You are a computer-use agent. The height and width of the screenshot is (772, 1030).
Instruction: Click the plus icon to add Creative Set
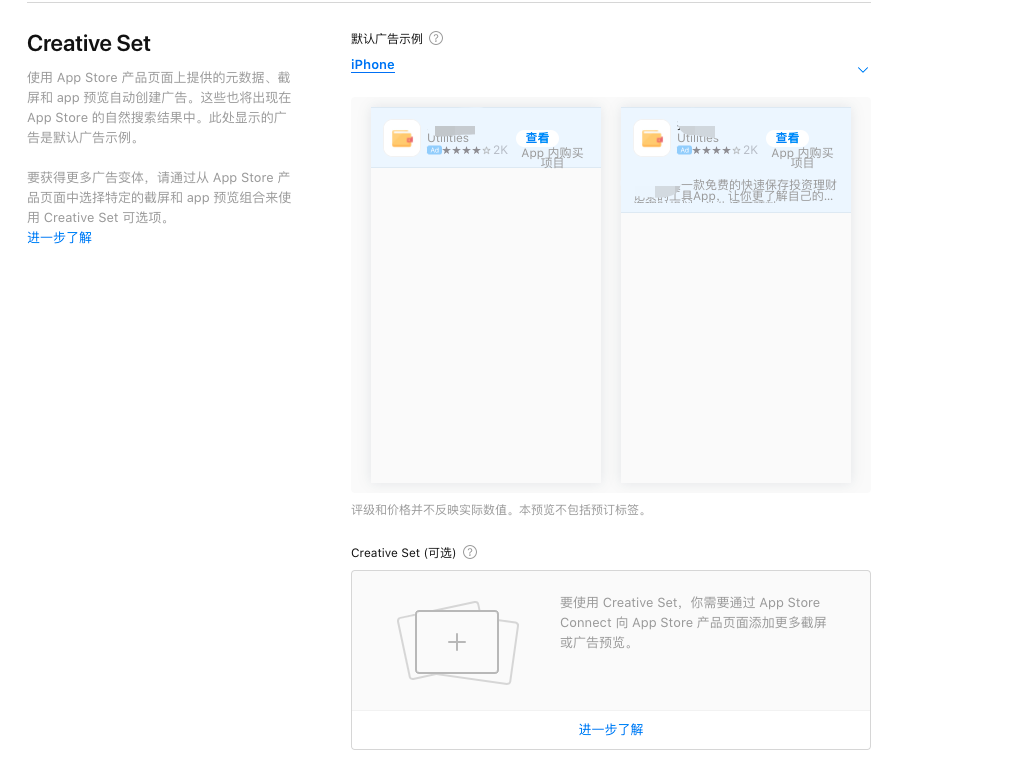coord(457,642)
